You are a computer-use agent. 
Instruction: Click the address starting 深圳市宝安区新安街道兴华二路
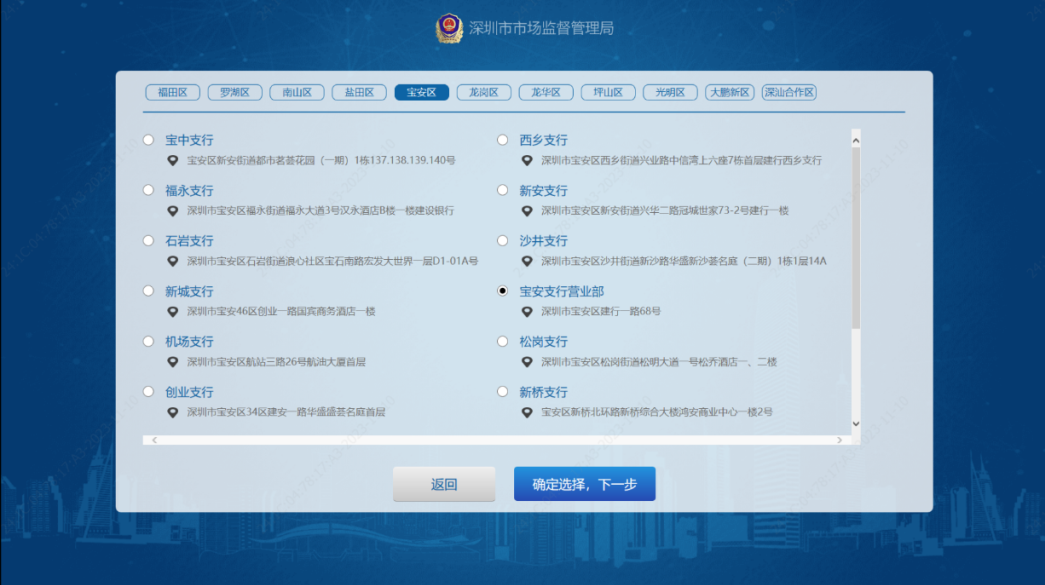click(x=664, y=211)
